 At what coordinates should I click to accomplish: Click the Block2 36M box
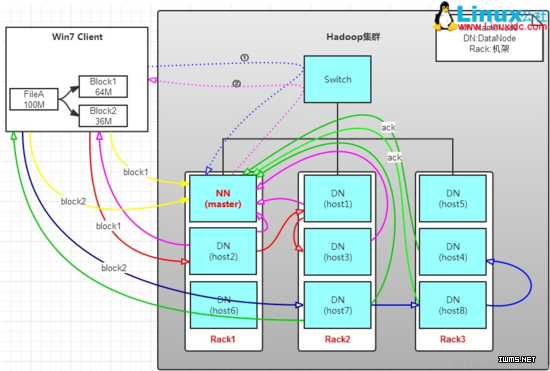tap(103, 116)
